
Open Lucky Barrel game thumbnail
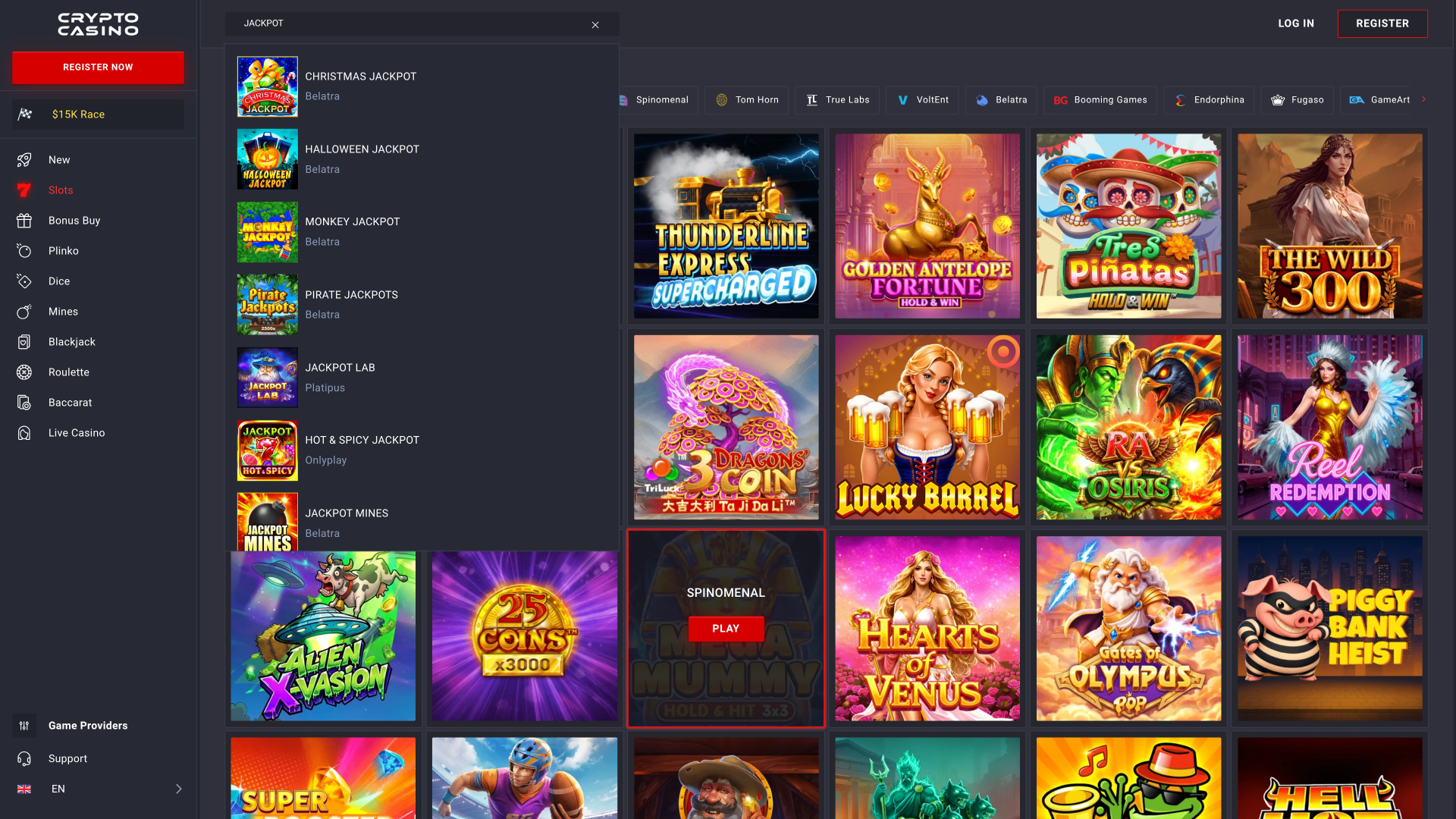(x=927, y=427)
